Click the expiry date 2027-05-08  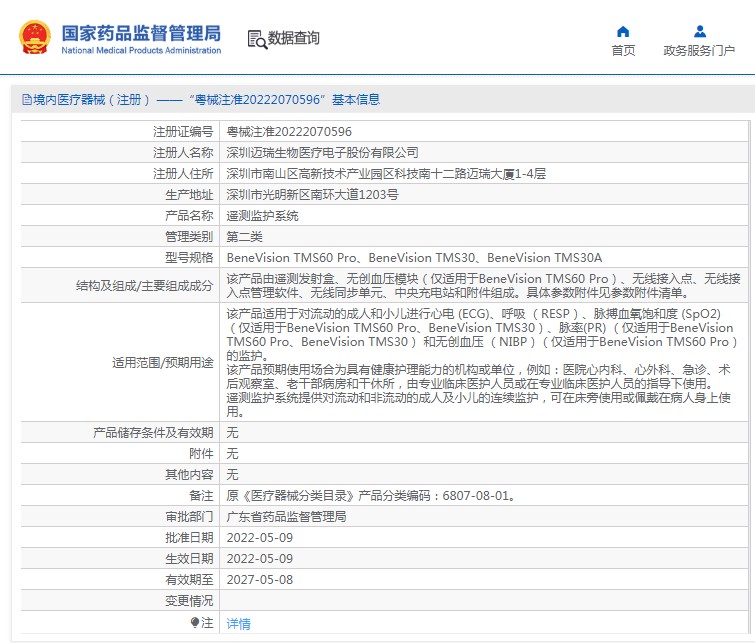pyautogui.click(x=260, y=579)
